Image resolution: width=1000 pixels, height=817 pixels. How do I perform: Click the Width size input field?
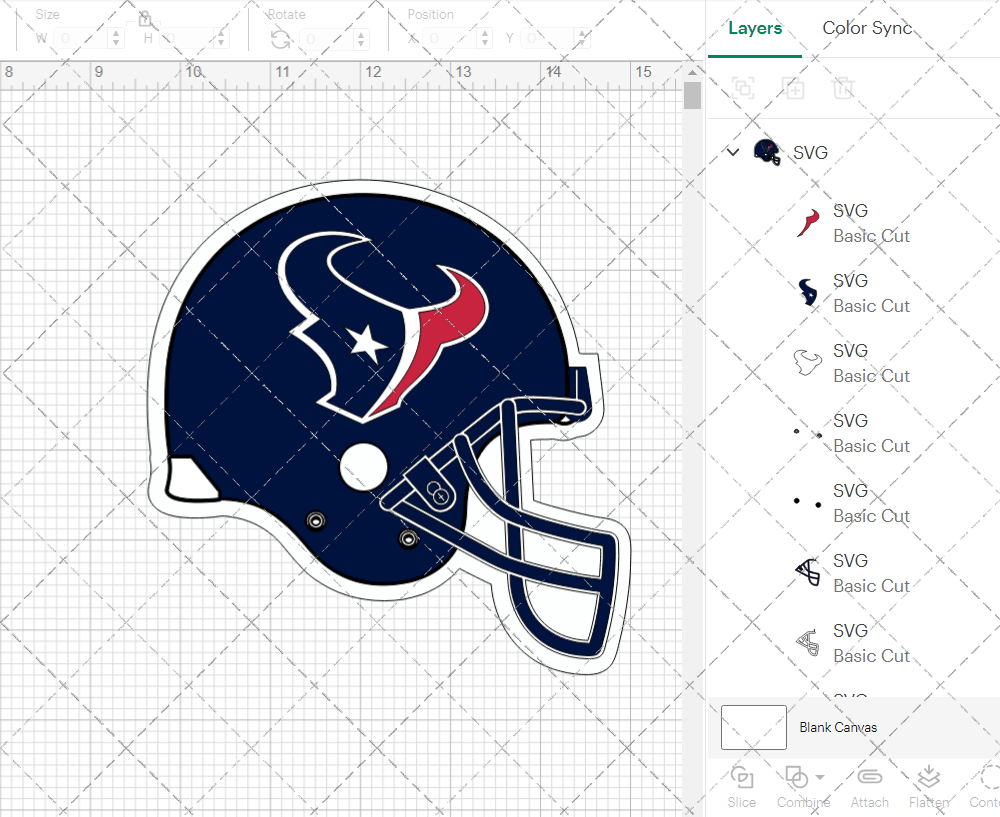[x=80, y=38]
